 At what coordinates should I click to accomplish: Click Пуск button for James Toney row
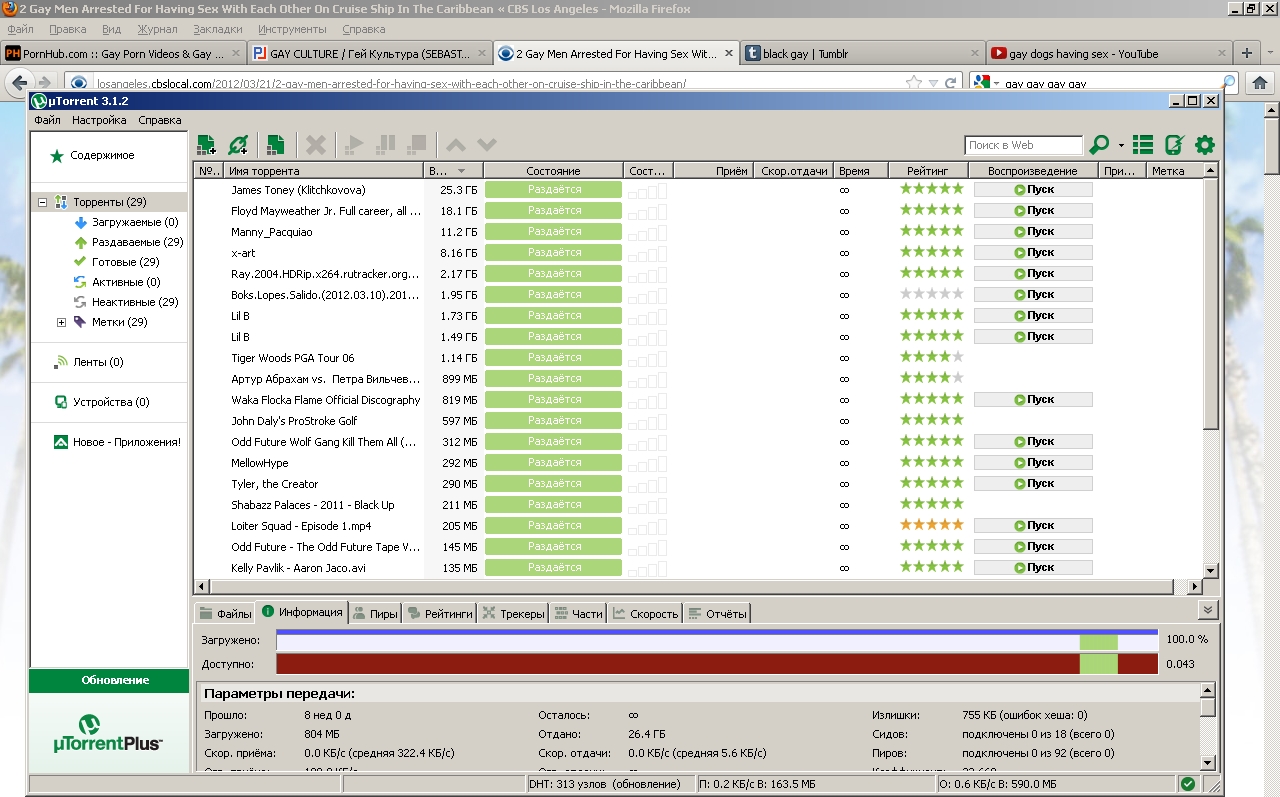coord(1033,189)
